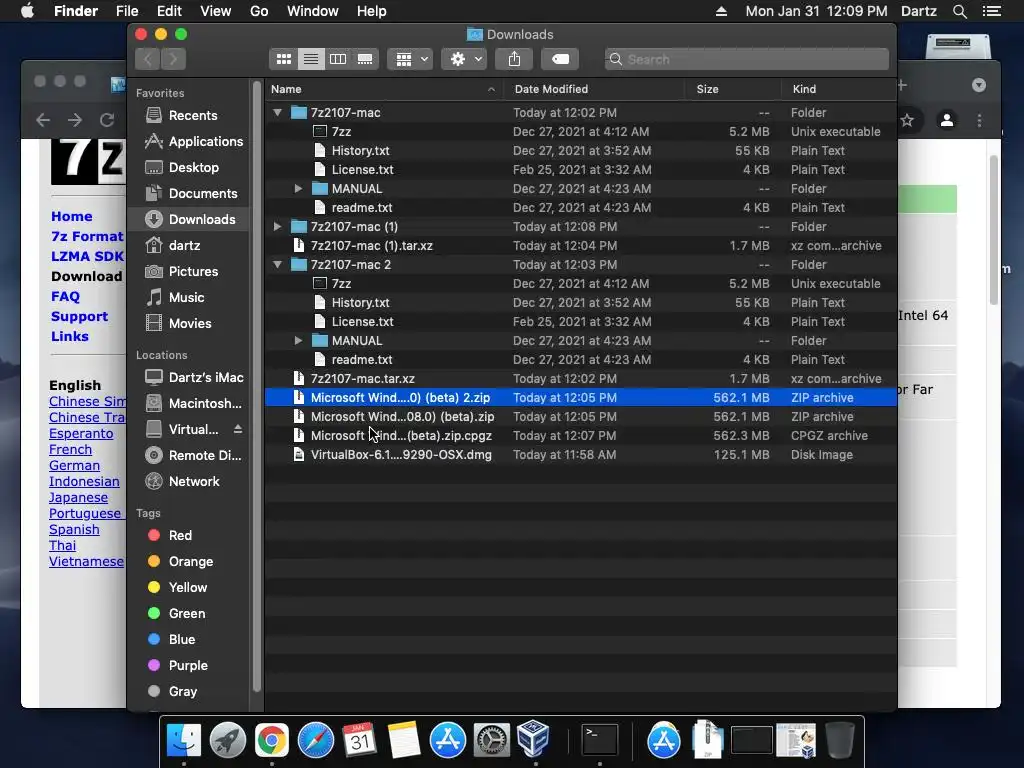Open the File menu
1024x768 pixels.
127,11
